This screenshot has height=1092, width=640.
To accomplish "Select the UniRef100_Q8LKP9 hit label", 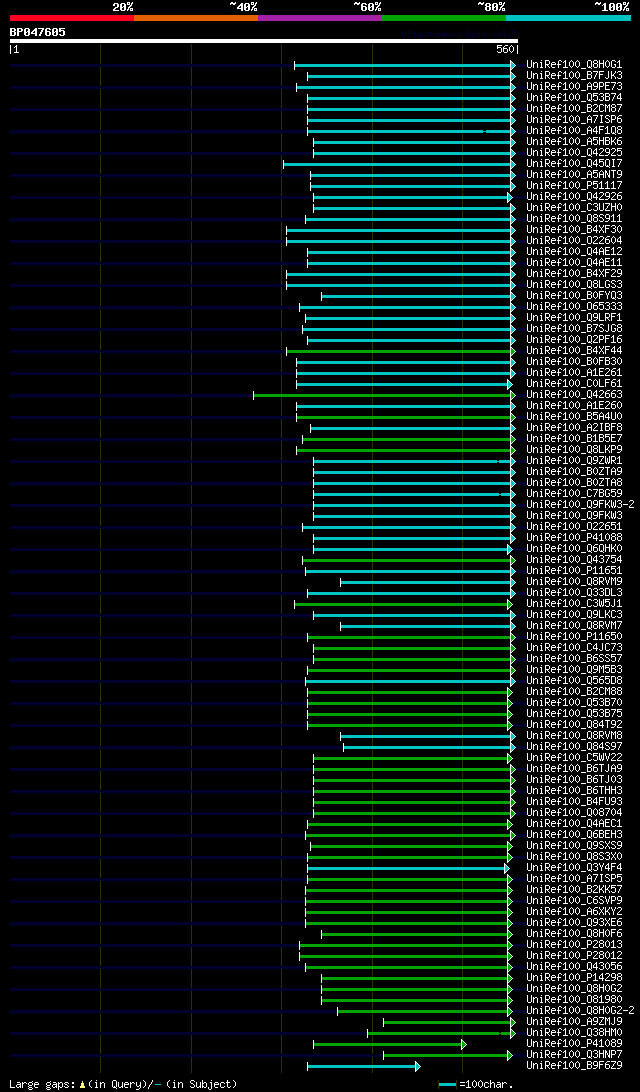I will (575, 450).
